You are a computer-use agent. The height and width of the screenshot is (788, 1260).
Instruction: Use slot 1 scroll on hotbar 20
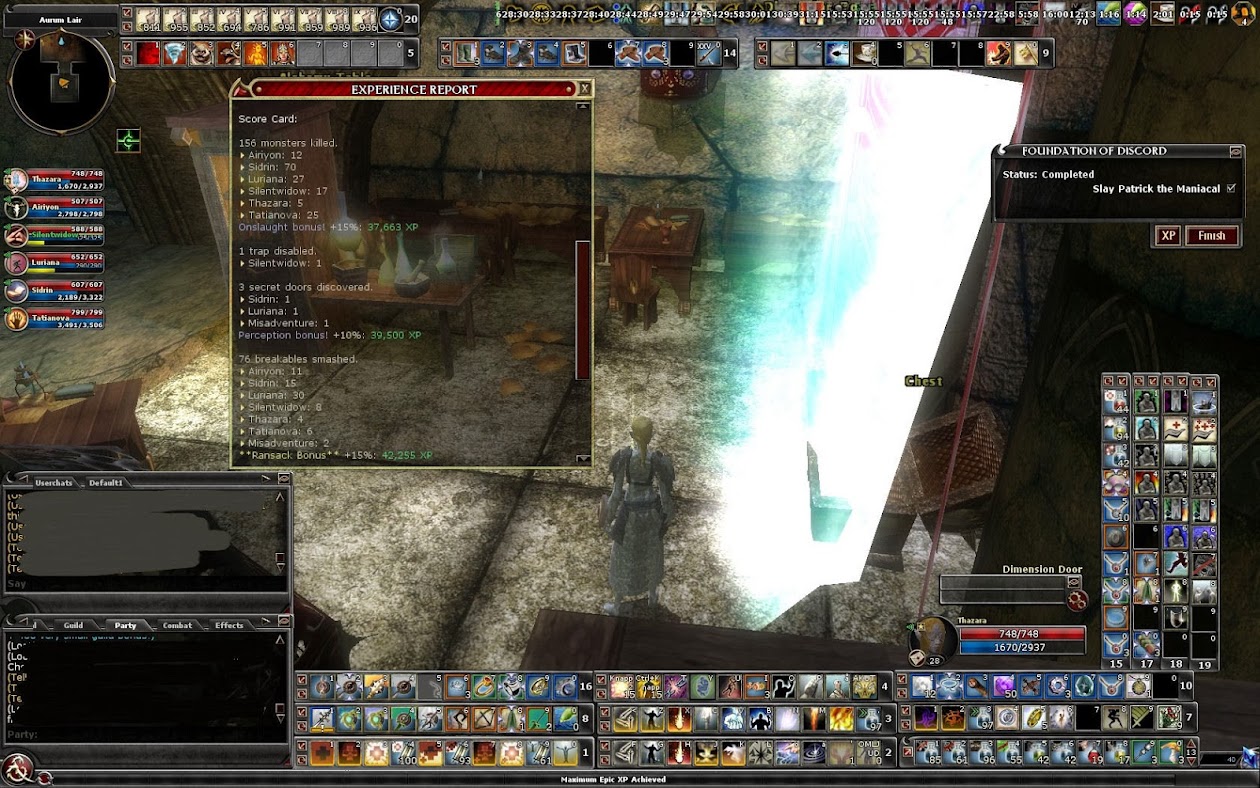[147, 18]
